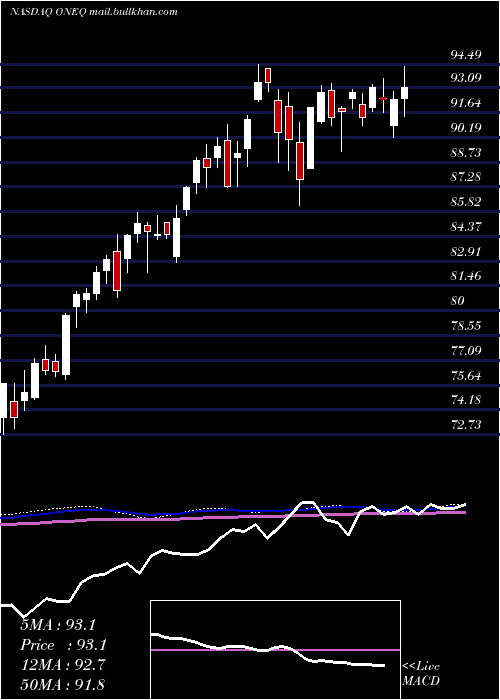Click the <<Live MACD label
Image resolution: width=500 pixels, height=700 pixels.
point(421,674)
